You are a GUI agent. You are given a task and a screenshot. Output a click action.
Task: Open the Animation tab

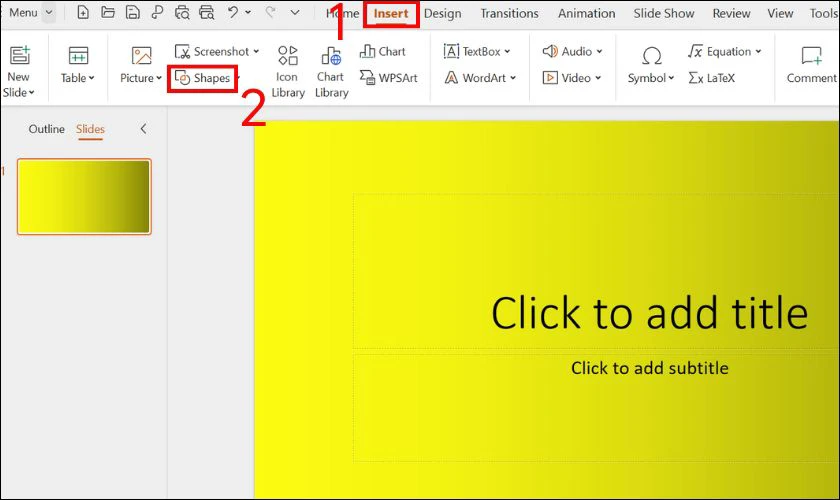tap(587, 13)
